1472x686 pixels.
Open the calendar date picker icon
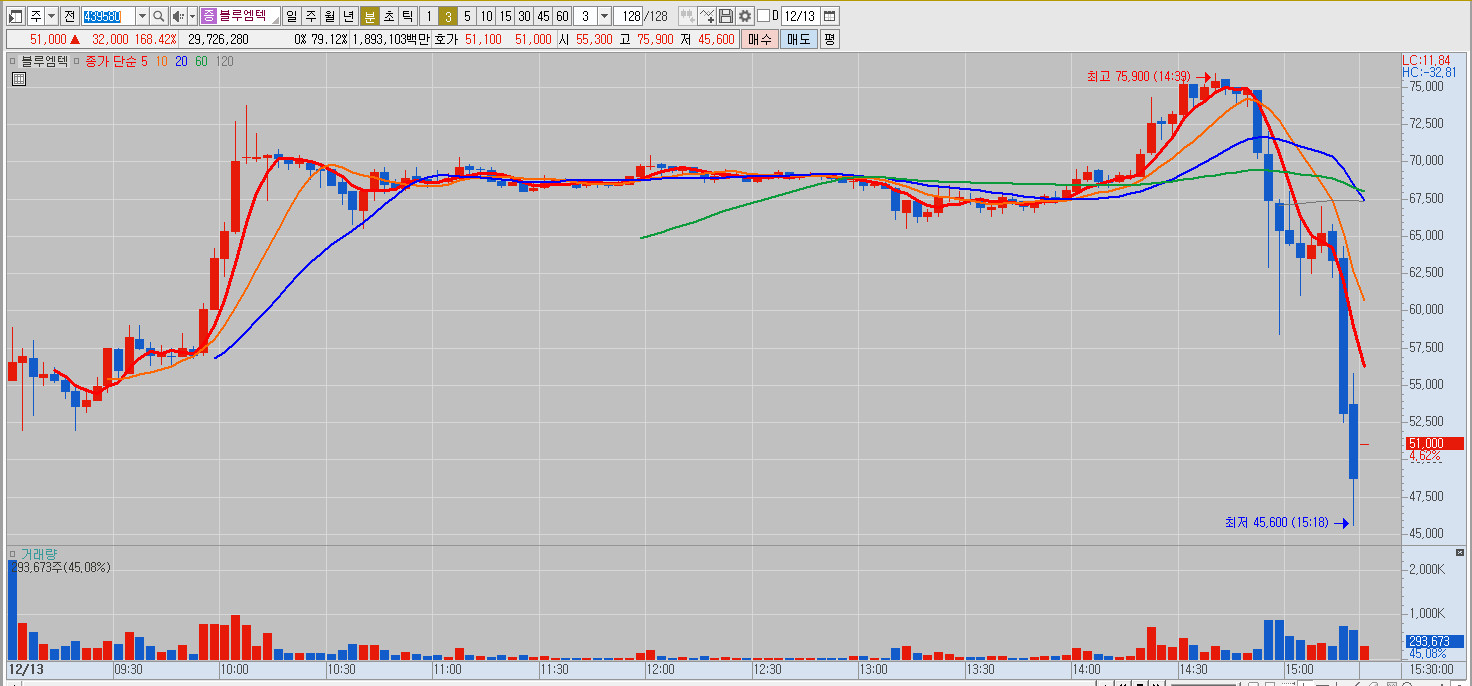coord(830,16)
